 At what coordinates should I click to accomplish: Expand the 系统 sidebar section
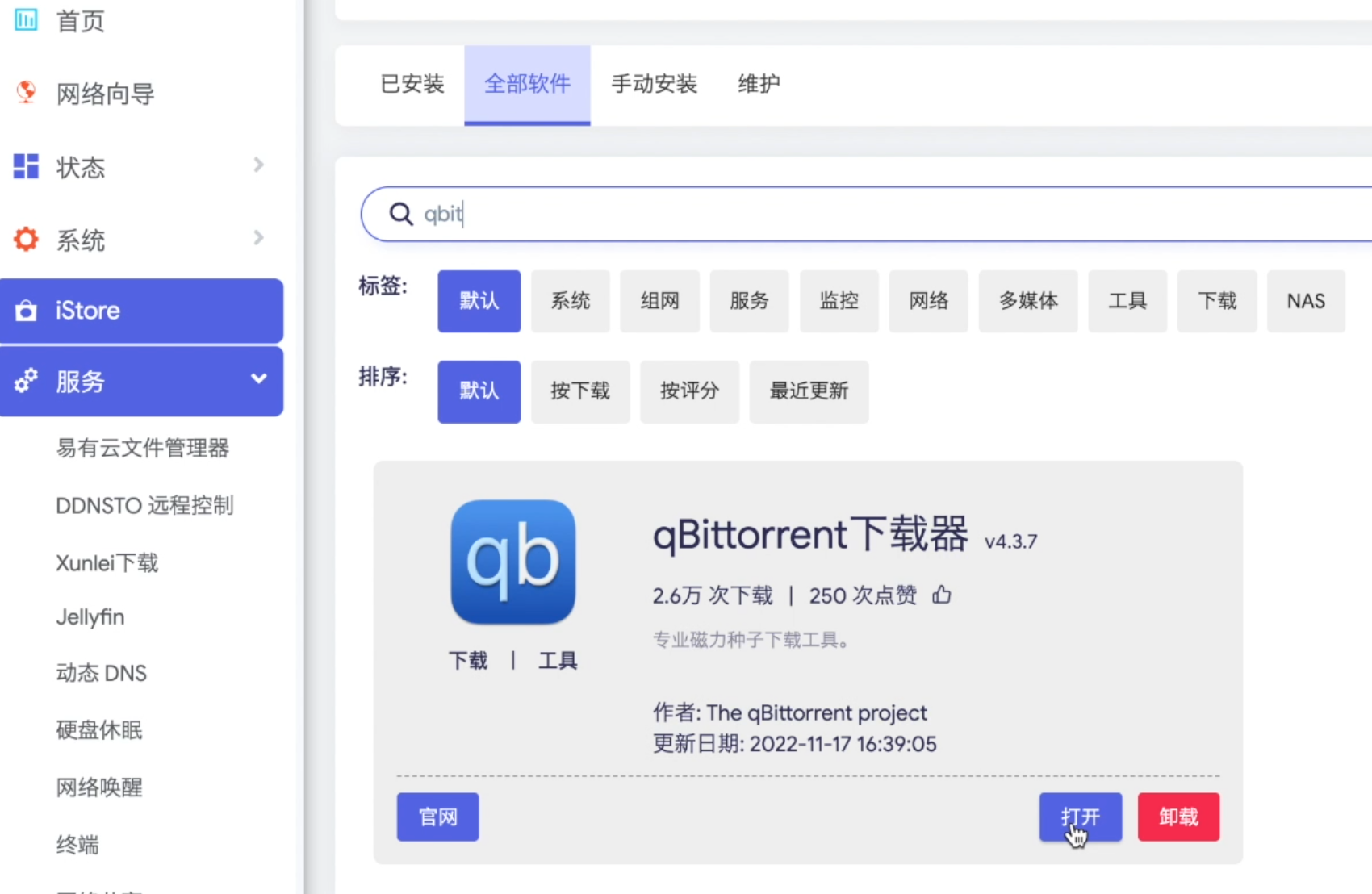[x=258, y=237]
